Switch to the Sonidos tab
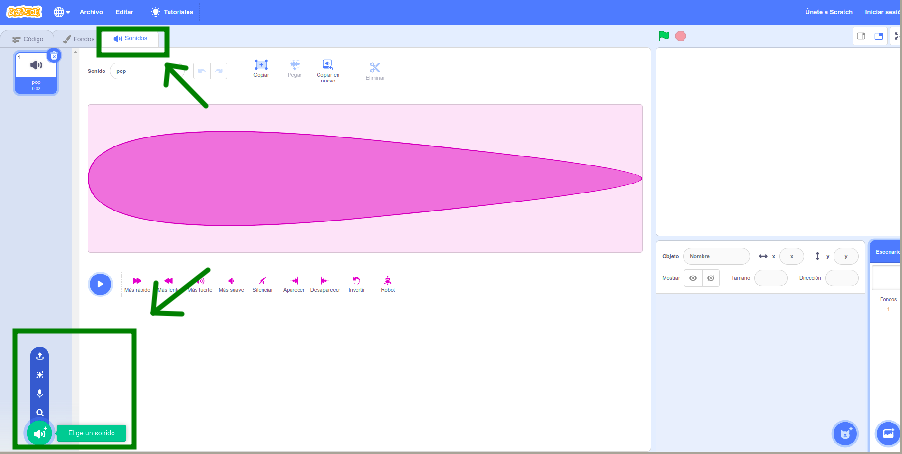902x454 pixels. (x=131, y=39)
